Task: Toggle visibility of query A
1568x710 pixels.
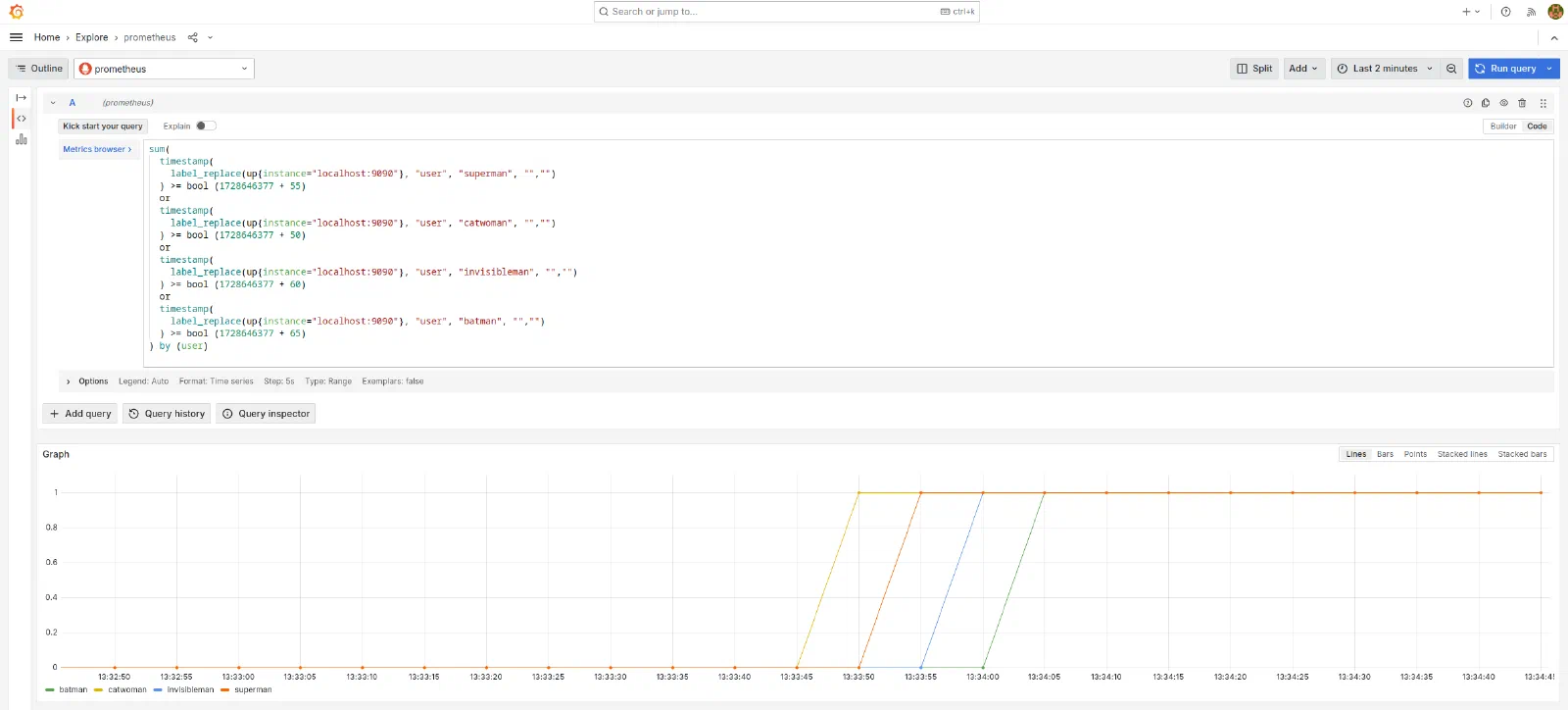Action: 1503,103
